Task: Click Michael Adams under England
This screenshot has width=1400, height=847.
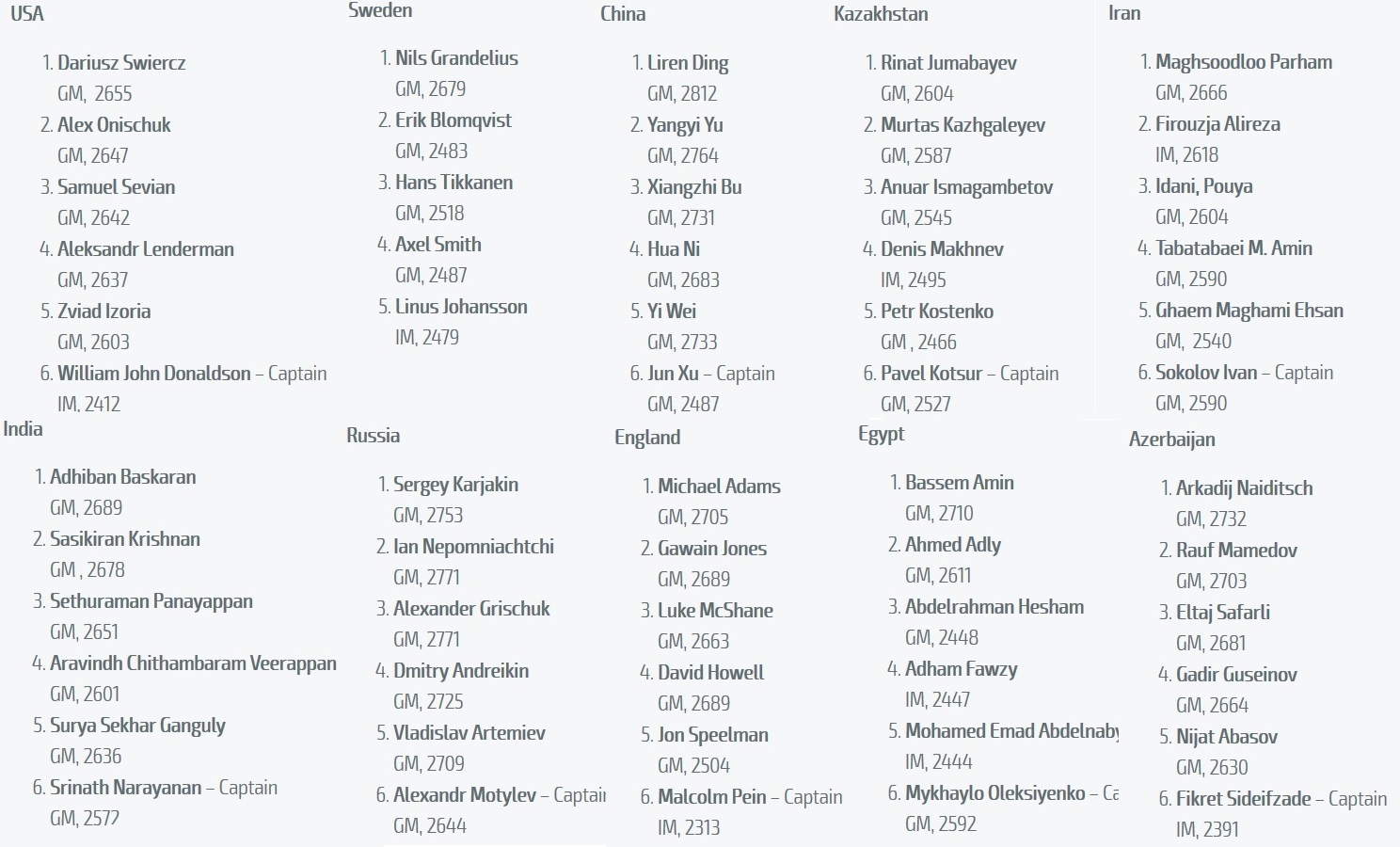Action: pos(719,487)
